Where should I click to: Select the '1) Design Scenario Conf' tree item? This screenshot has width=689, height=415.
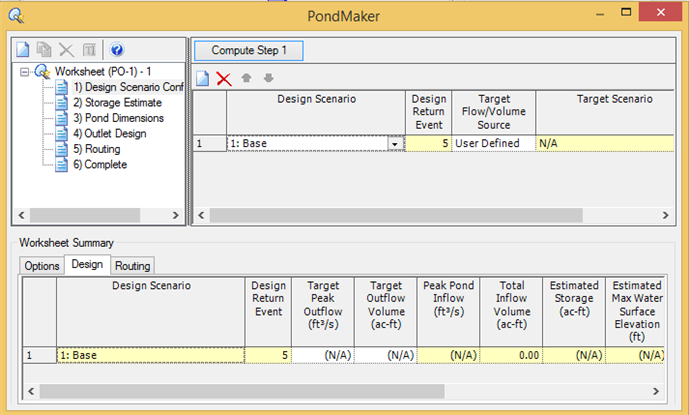128,87
